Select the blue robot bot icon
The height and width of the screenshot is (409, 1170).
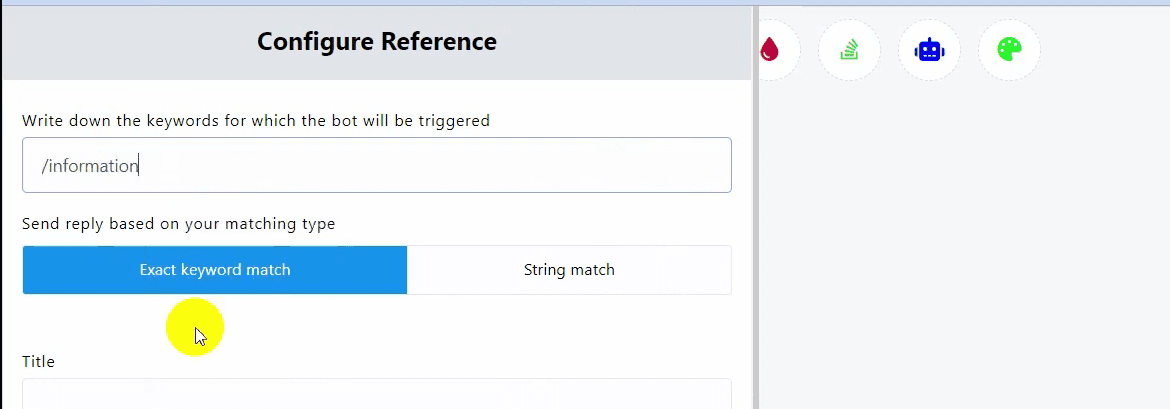pyautogui.click(x=929, y=49)
